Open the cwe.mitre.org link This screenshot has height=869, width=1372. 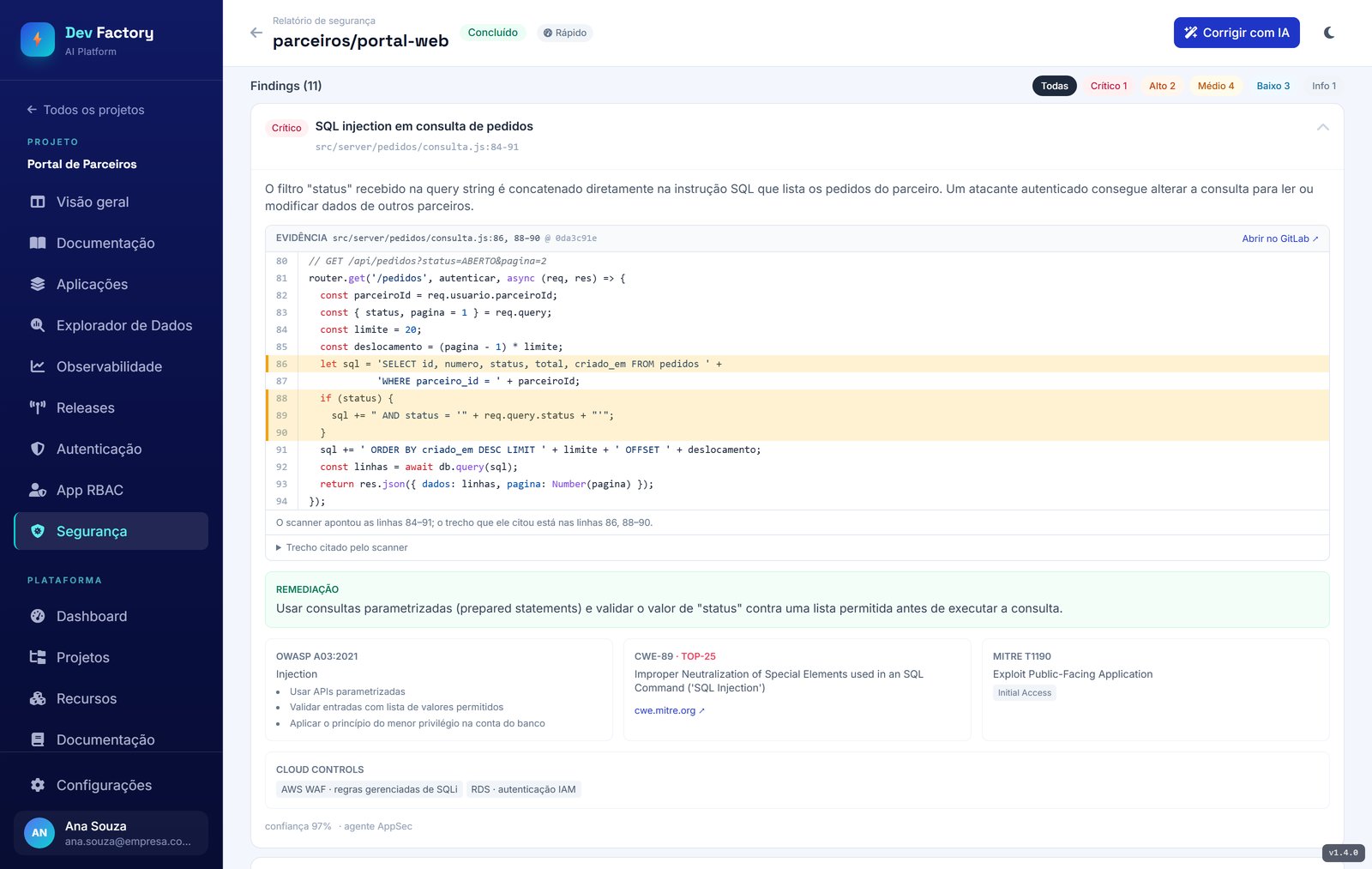tap(669, 710)
